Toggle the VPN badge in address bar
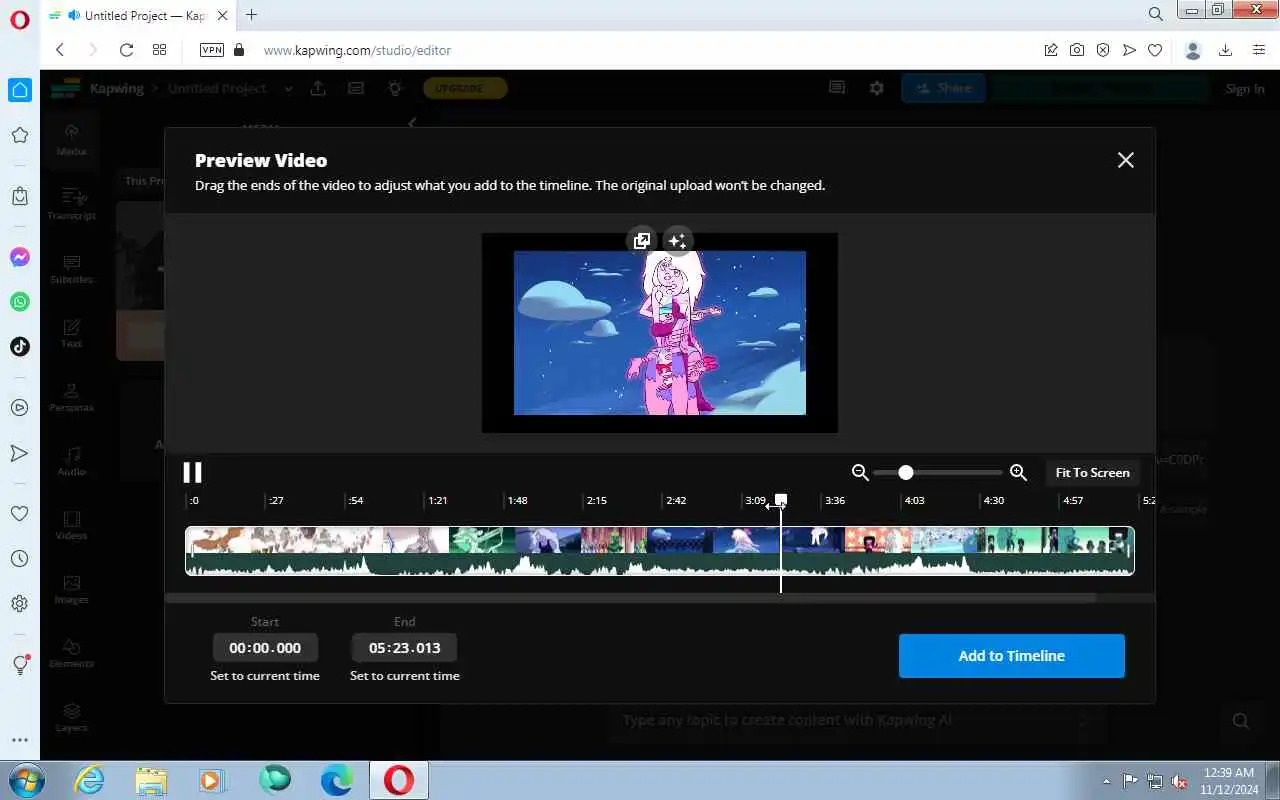Image resolution: width=1280 pixels, height=800 pixels. (212, 50)
